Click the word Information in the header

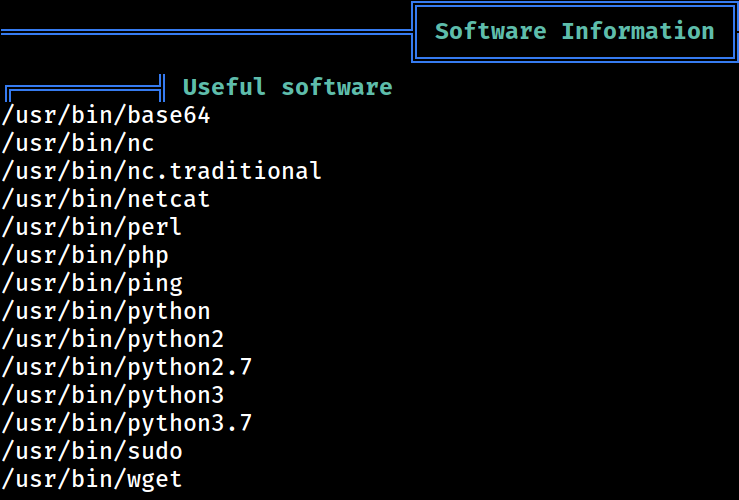tap(638, 32)
